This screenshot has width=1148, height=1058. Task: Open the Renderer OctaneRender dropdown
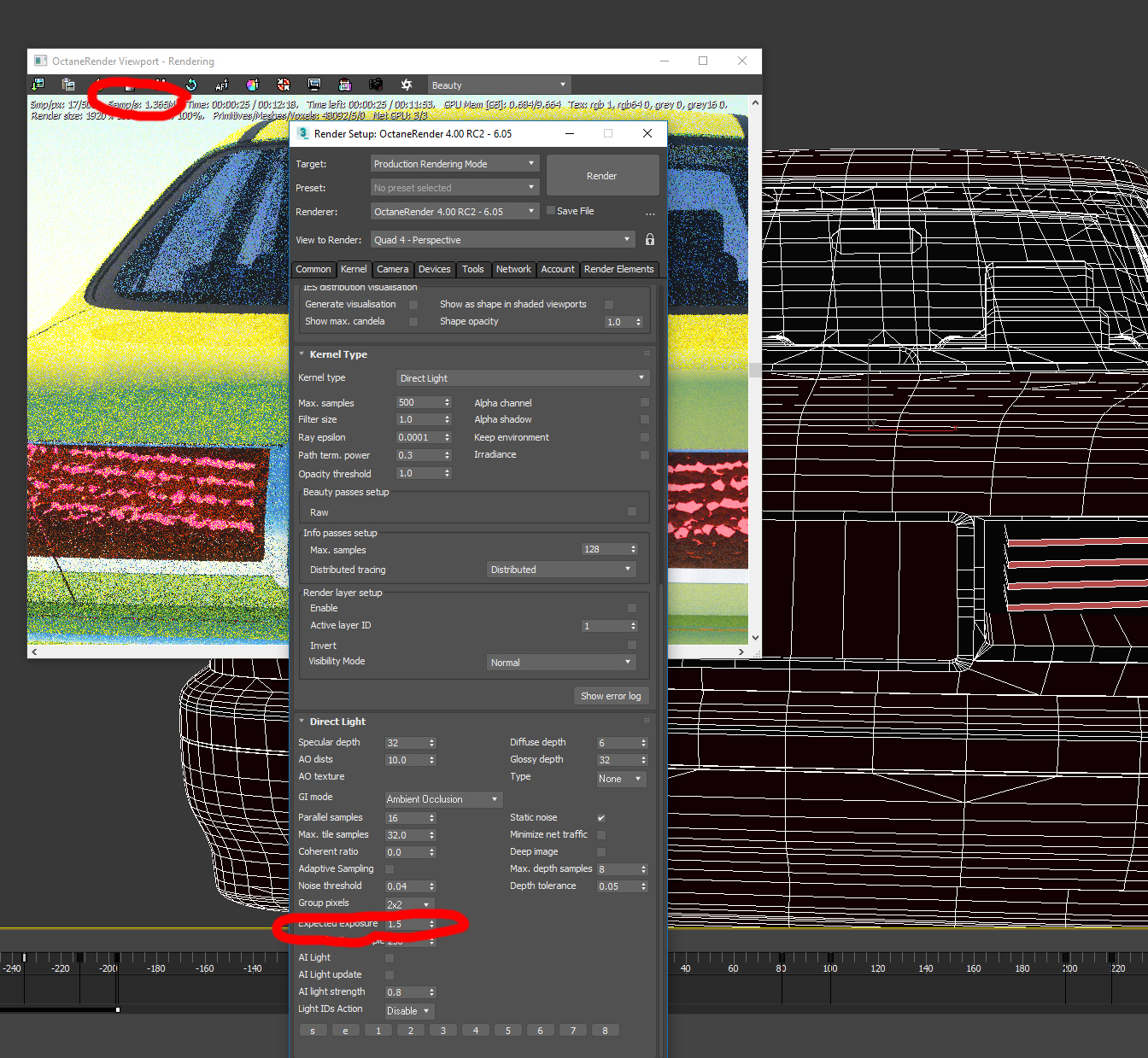(x=454, y=212)
